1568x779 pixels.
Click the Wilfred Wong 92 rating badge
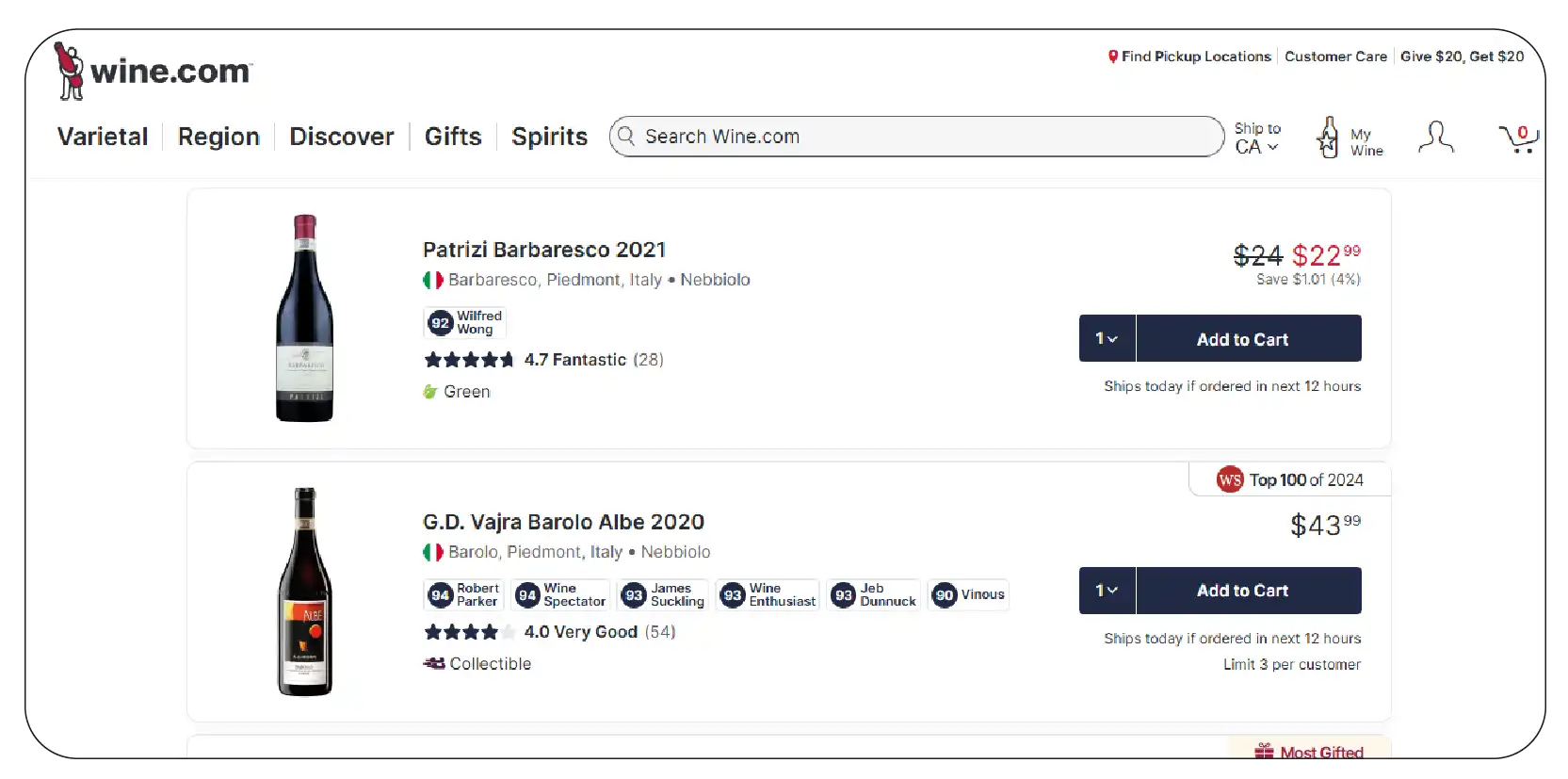tap(465, 323)
